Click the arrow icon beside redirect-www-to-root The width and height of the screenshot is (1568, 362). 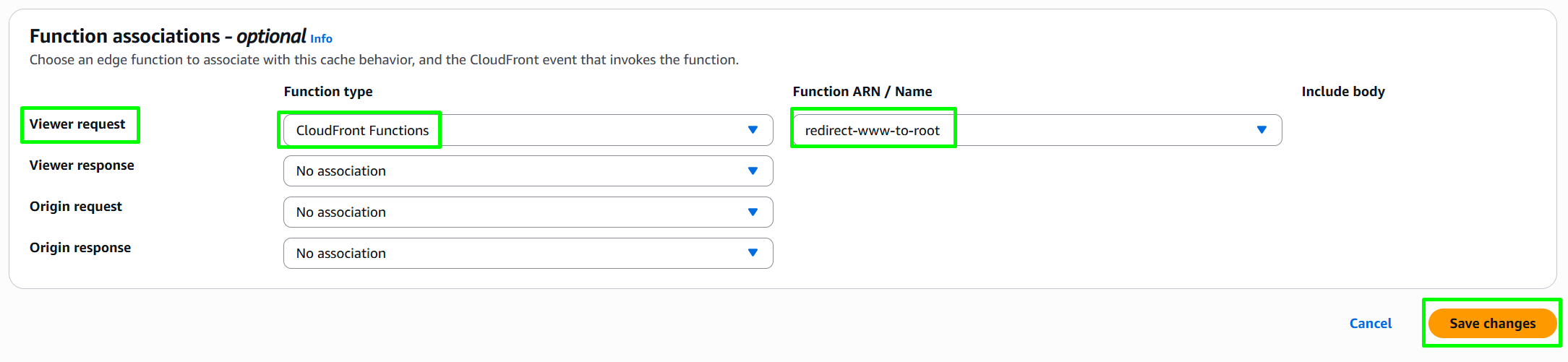tap(1261, 130)
